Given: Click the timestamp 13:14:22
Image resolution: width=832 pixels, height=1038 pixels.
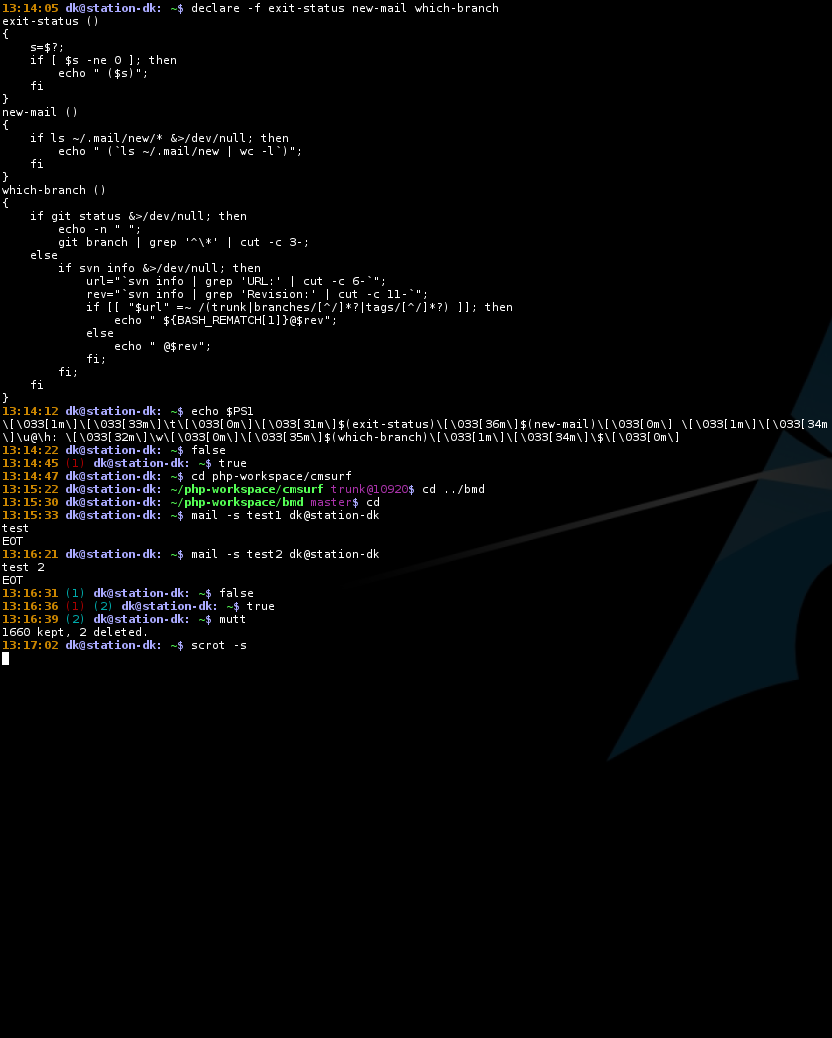Looking at the screenshot, I should coord(30,450).
